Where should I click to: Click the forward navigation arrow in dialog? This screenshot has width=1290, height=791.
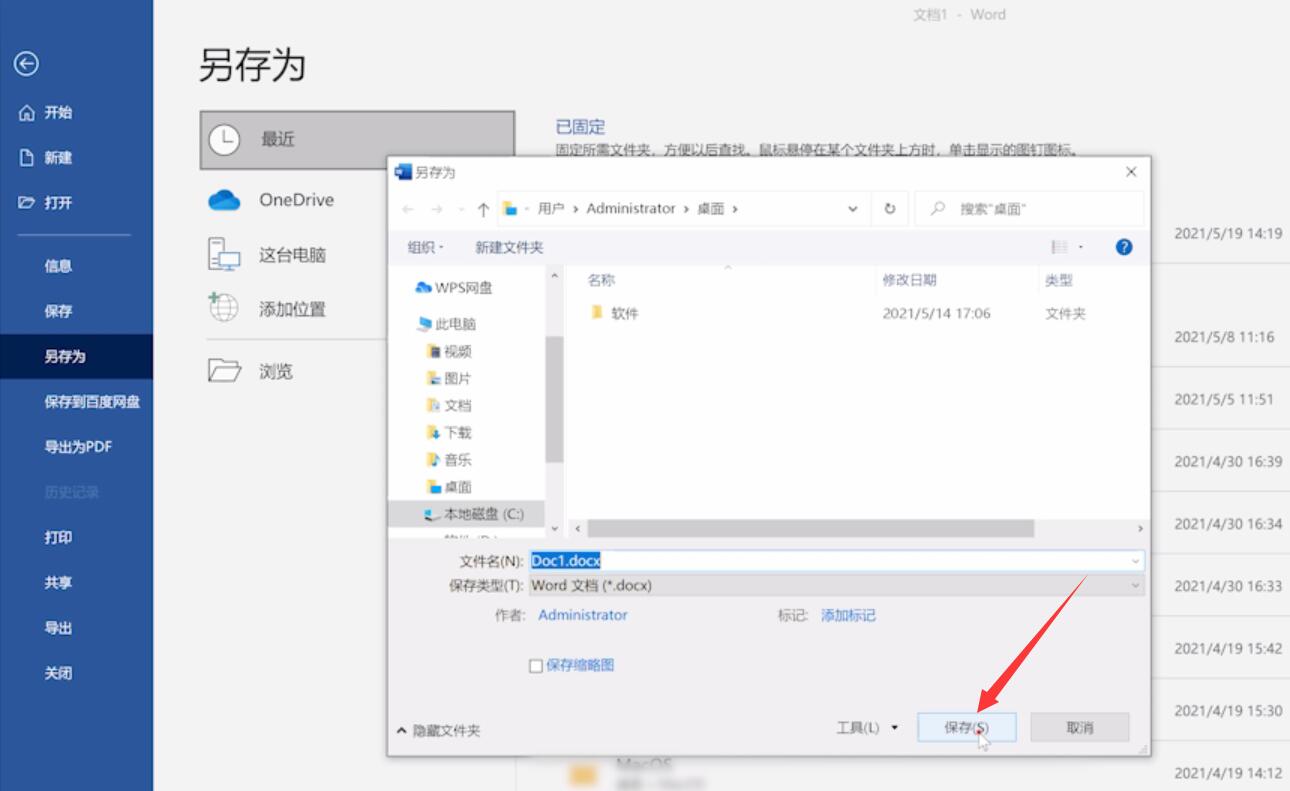pyautogui.click(x=437, y=209)
